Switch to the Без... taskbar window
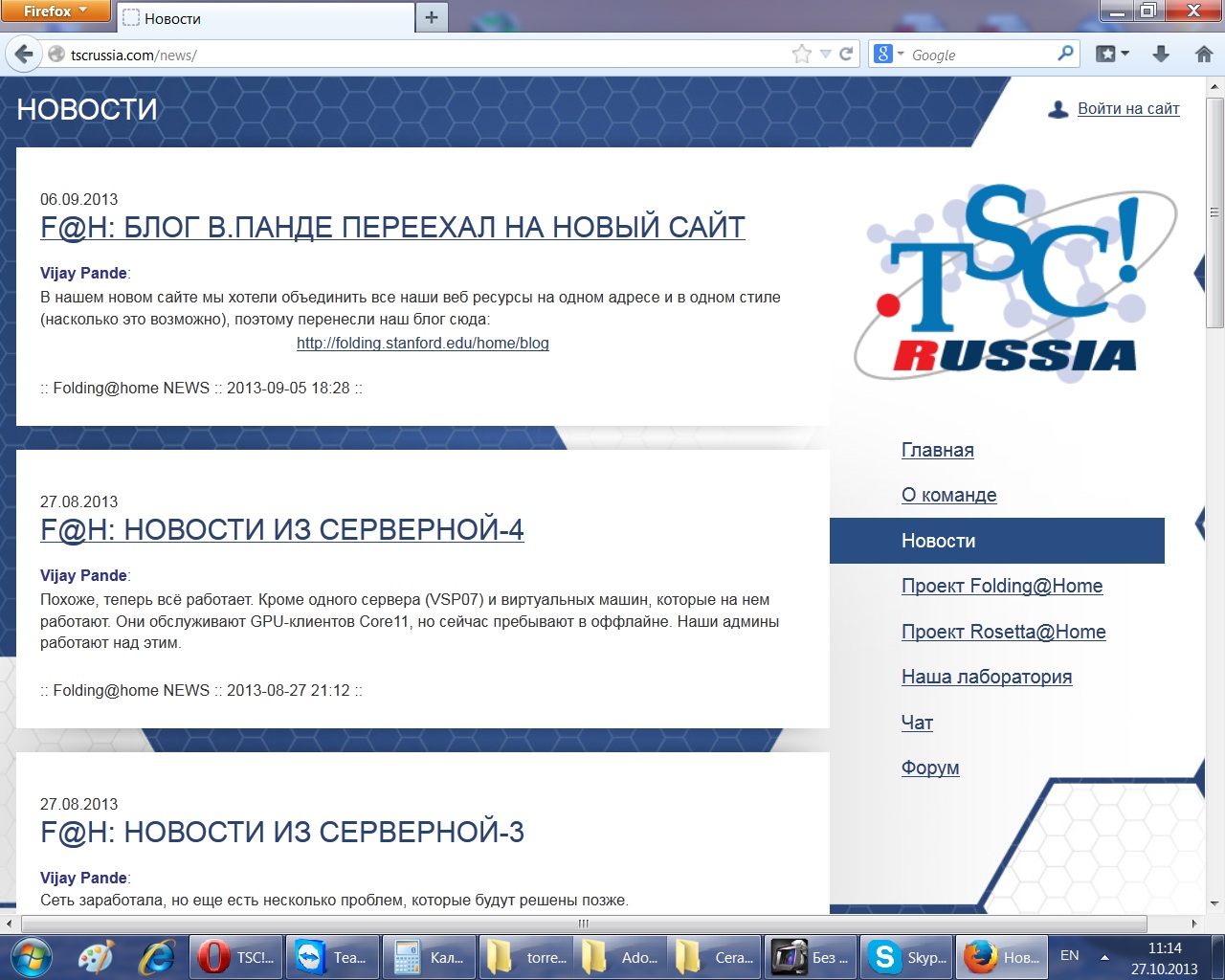The width and height of the screenshot is (1225, 980). click(x=812, y=957)
